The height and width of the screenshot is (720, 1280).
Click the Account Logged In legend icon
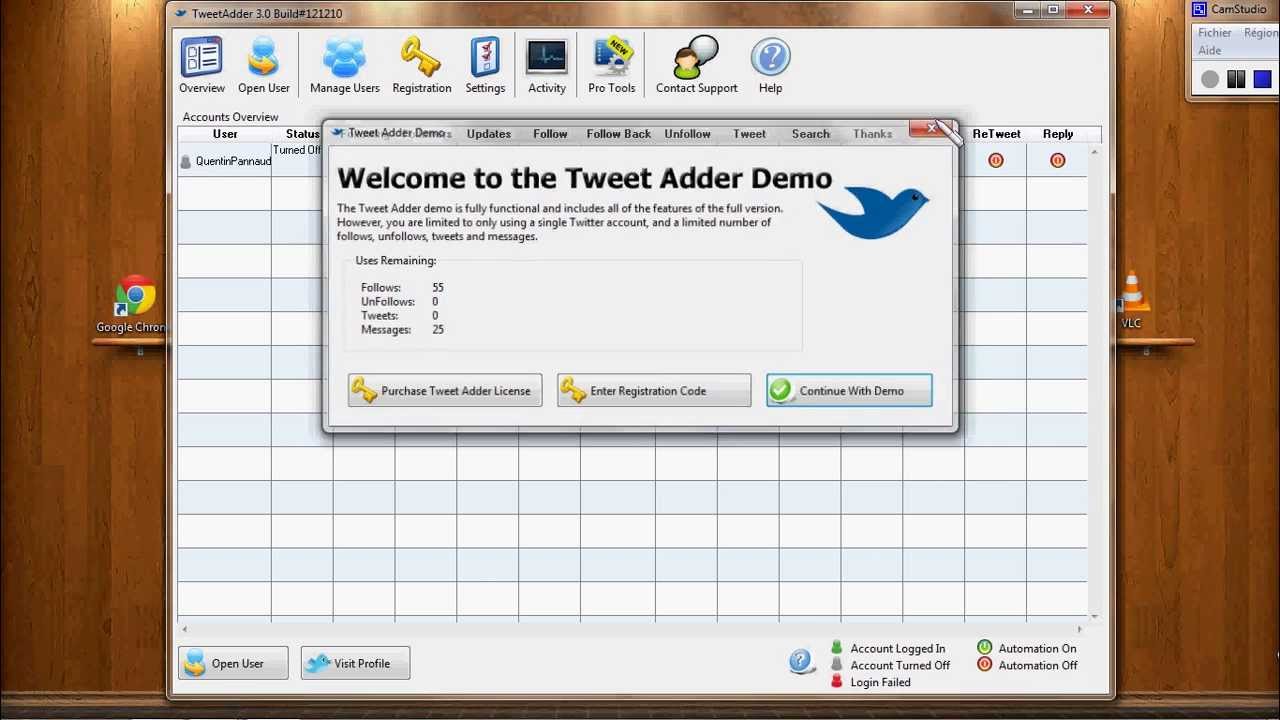[837, 648]
